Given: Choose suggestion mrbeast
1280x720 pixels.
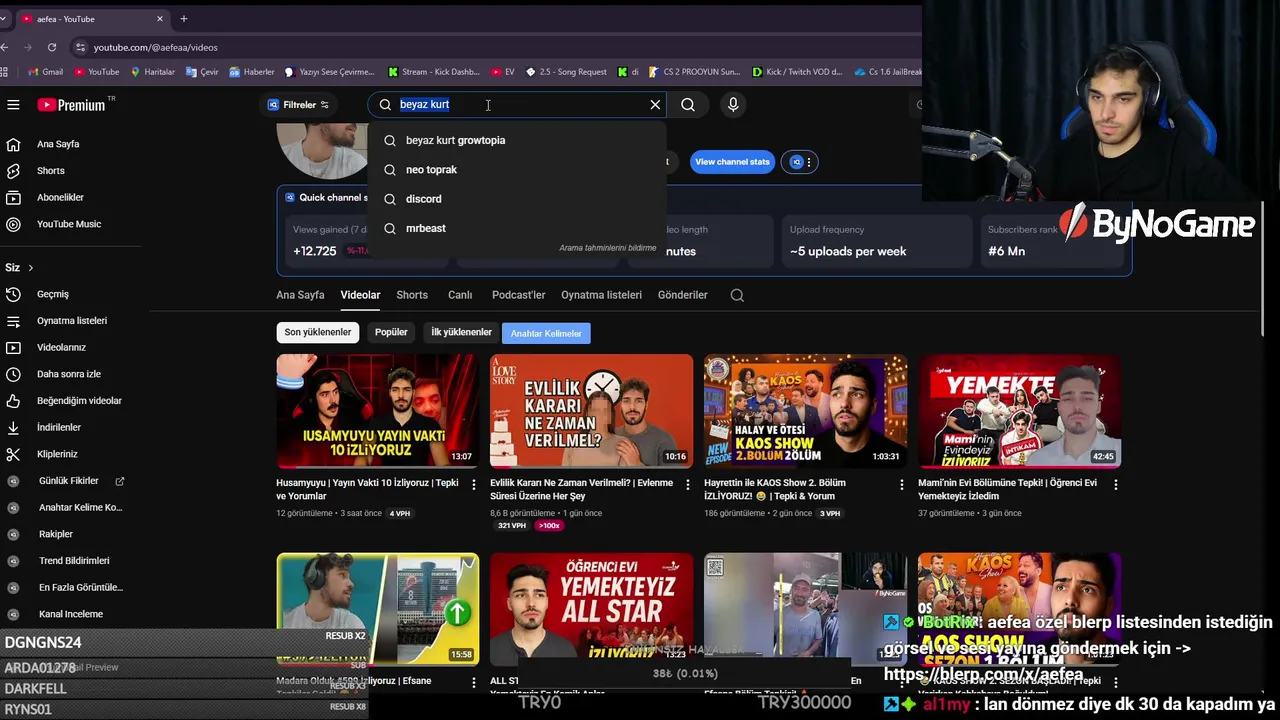Looking at the screenshot, I should pos(517,228).
